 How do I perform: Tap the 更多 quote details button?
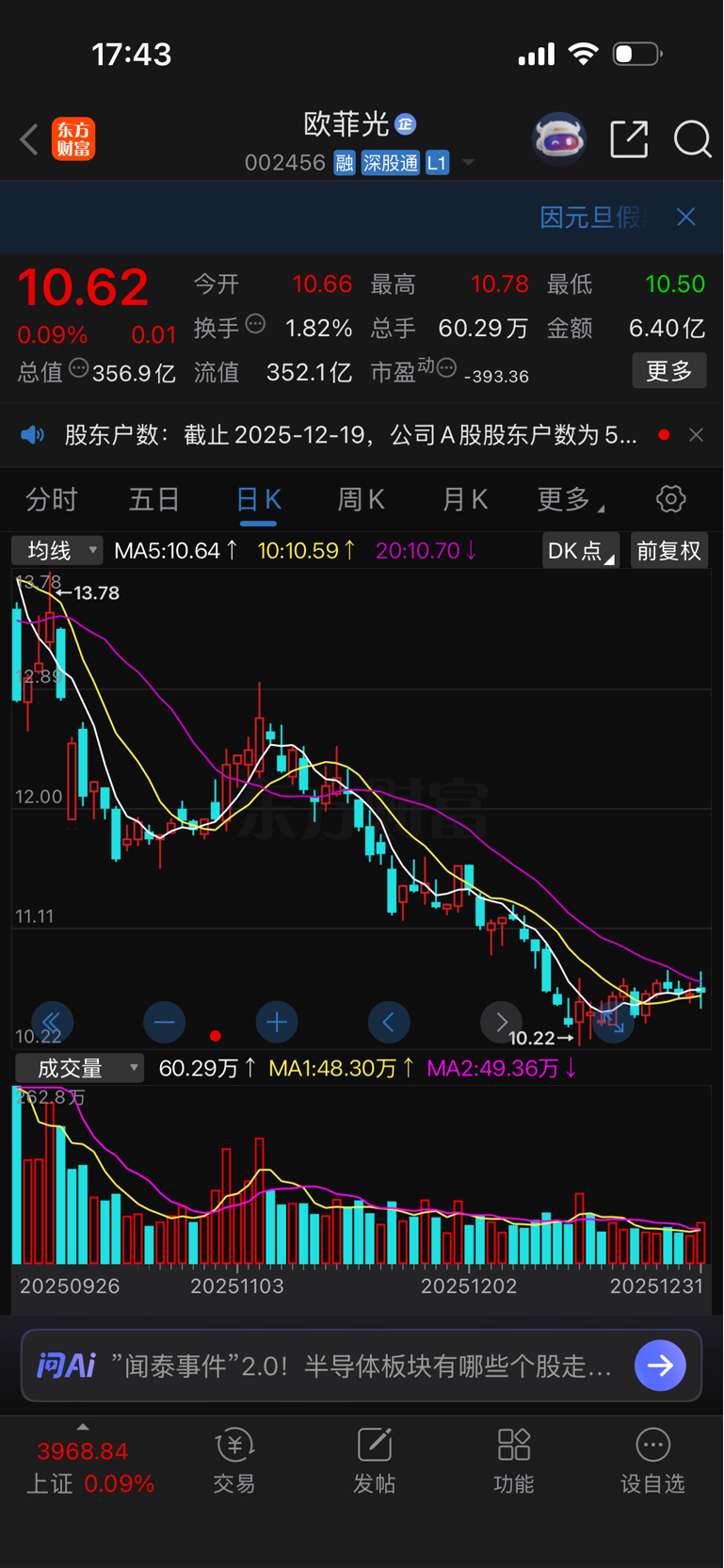[669, 370]
